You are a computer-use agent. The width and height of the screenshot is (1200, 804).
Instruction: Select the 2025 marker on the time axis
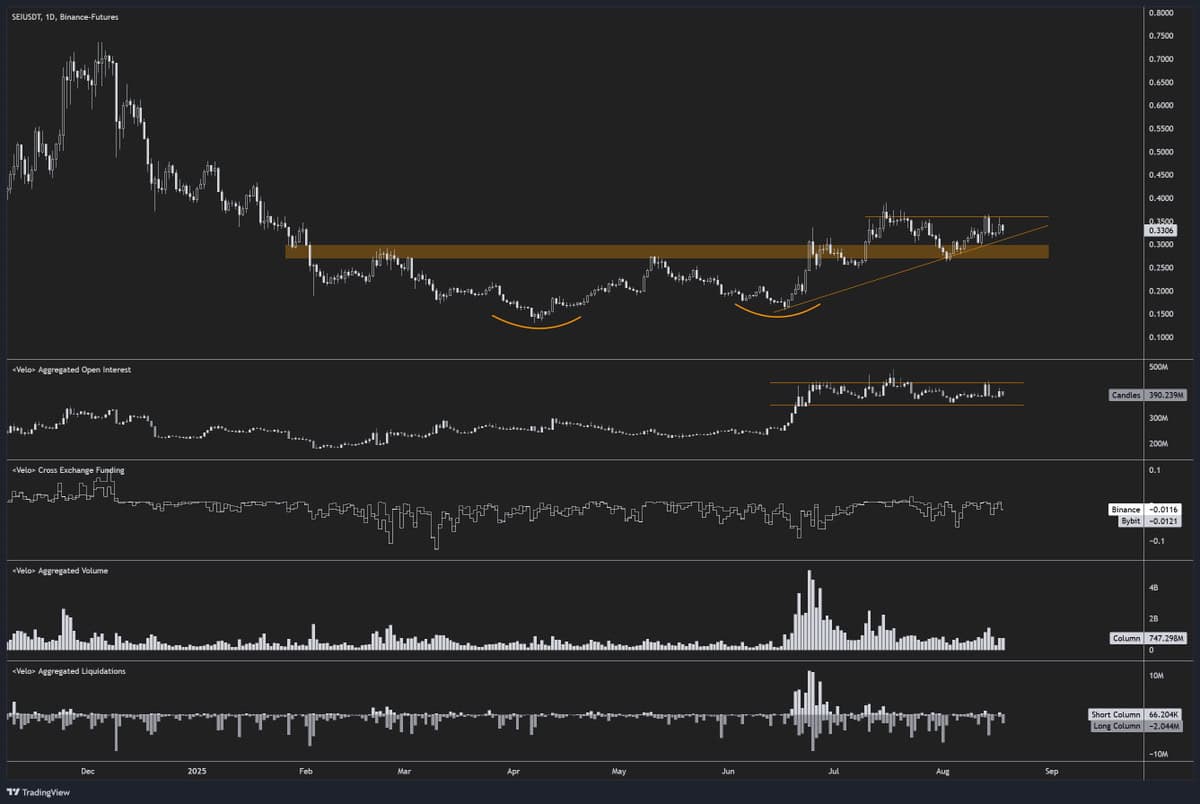(x=196, y=771)
